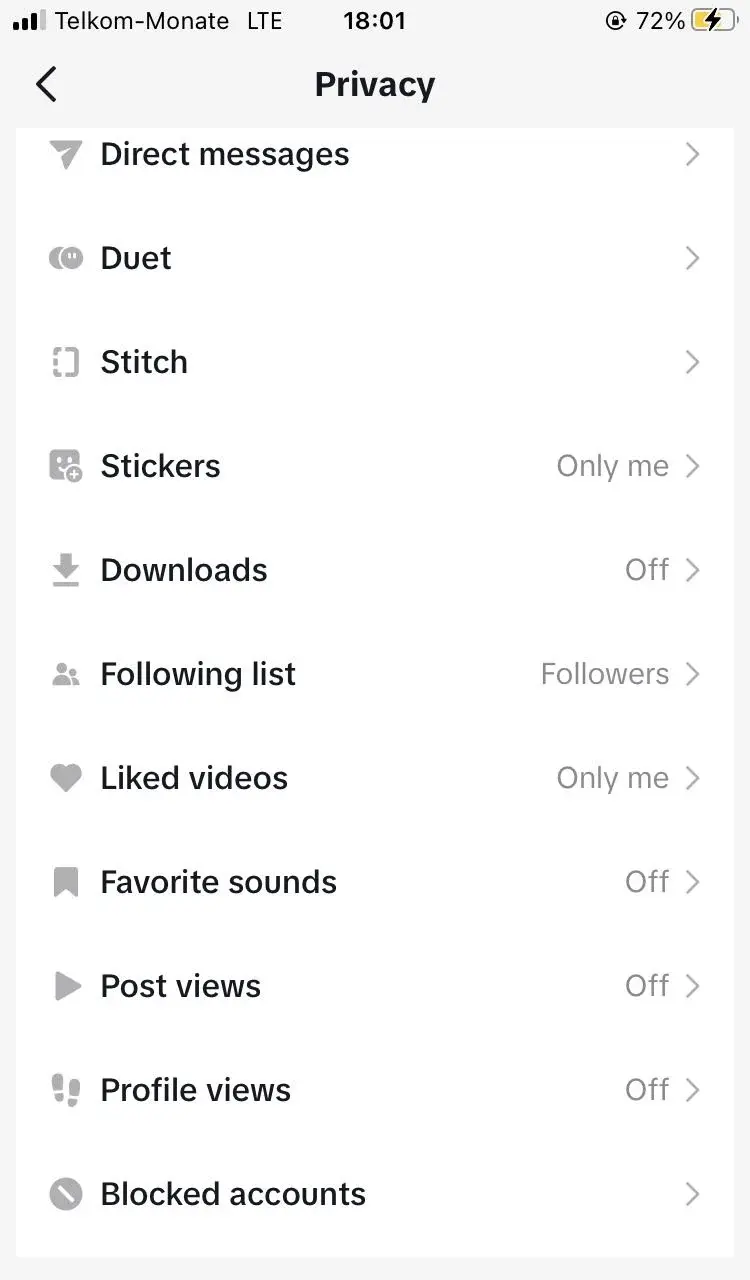750x1280 pixels.
Task: Tap the Post views play icon
Action: tap(66, 986)
